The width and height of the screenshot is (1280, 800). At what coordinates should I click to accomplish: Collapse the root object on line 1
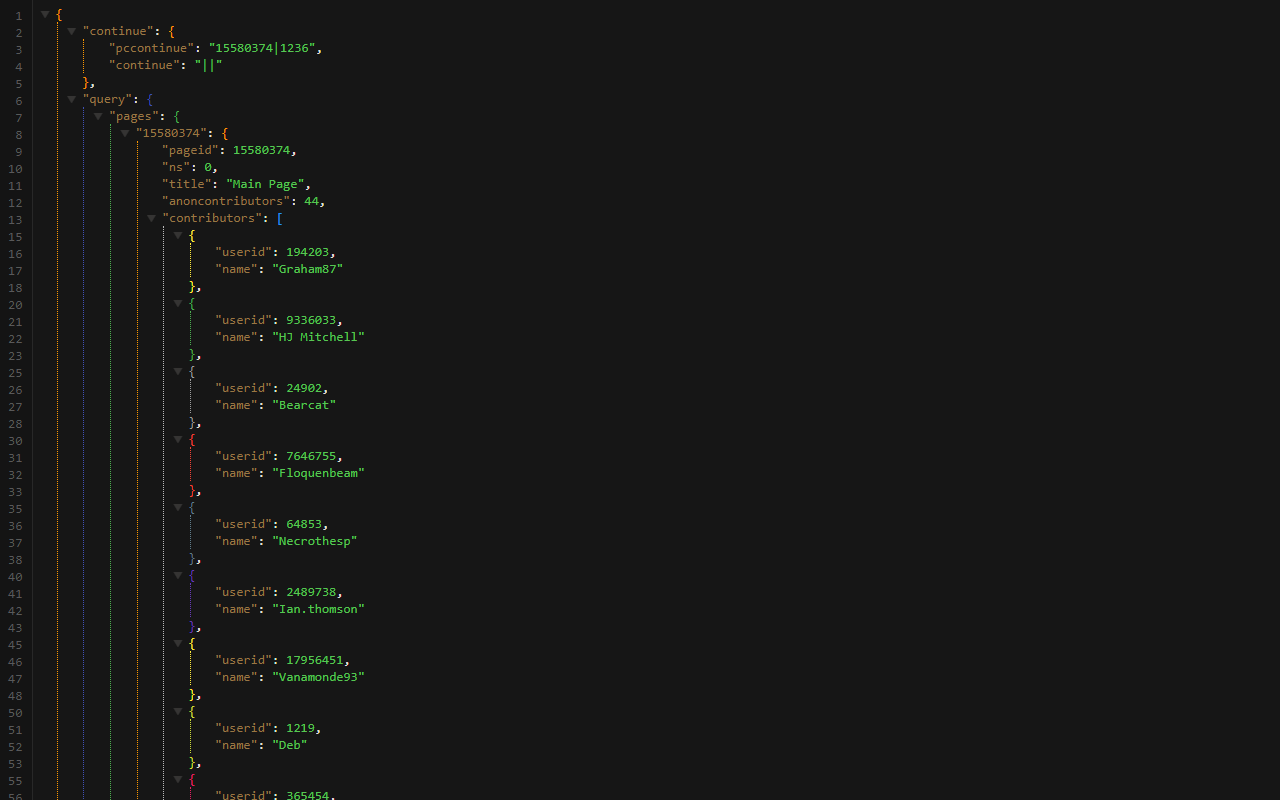(45, 15)
